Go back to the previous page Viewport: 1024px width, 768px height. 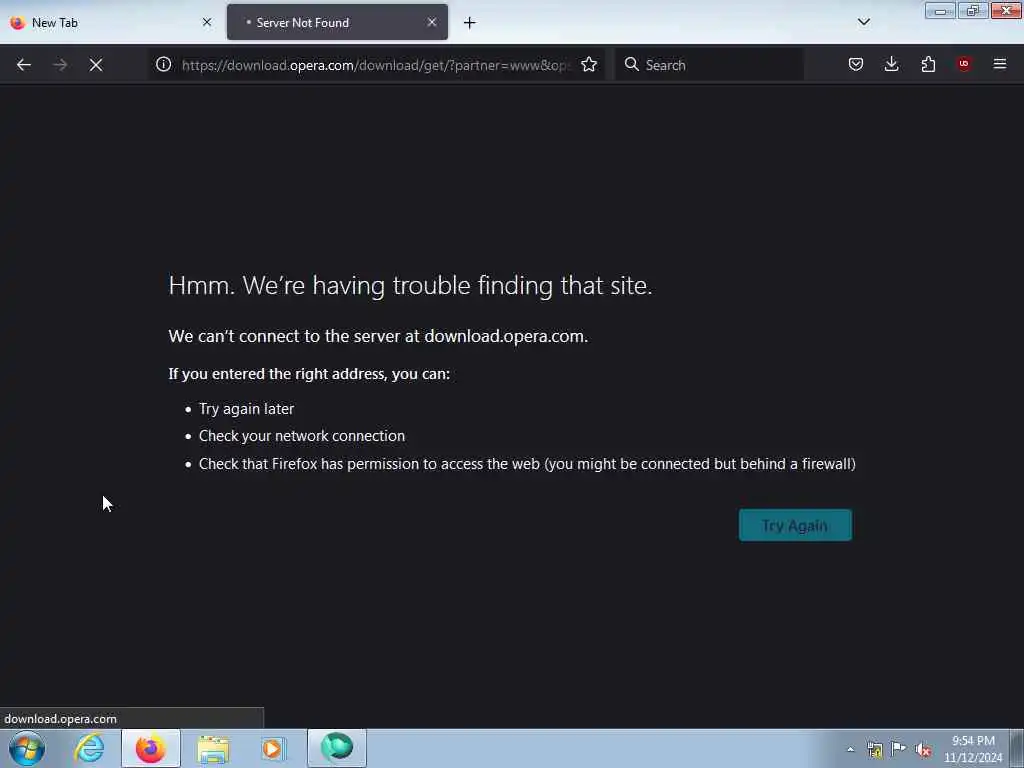point(24,65)
